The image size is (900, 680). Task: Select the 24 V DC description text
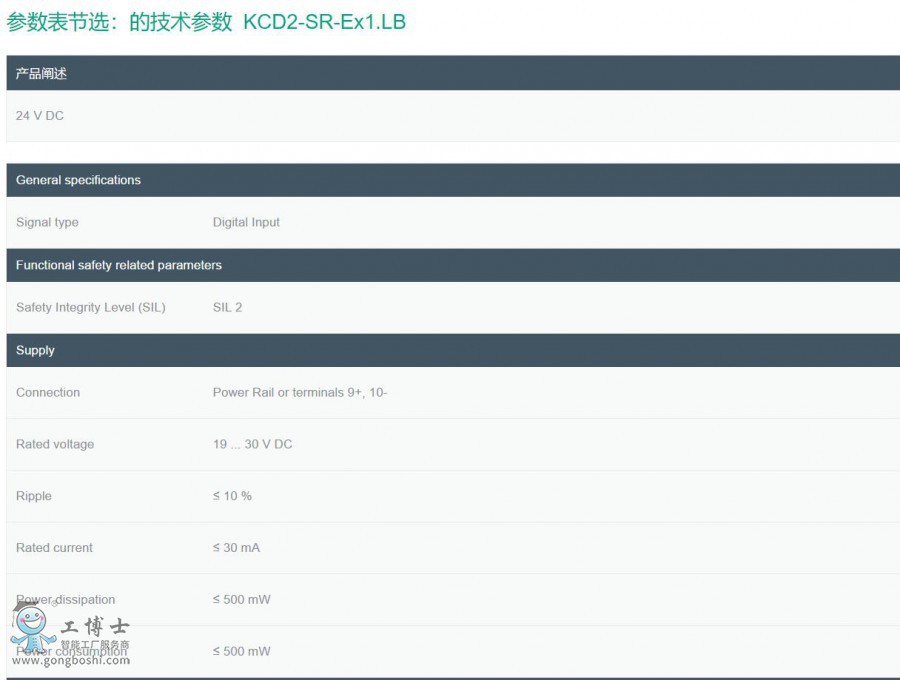[40, 115]
